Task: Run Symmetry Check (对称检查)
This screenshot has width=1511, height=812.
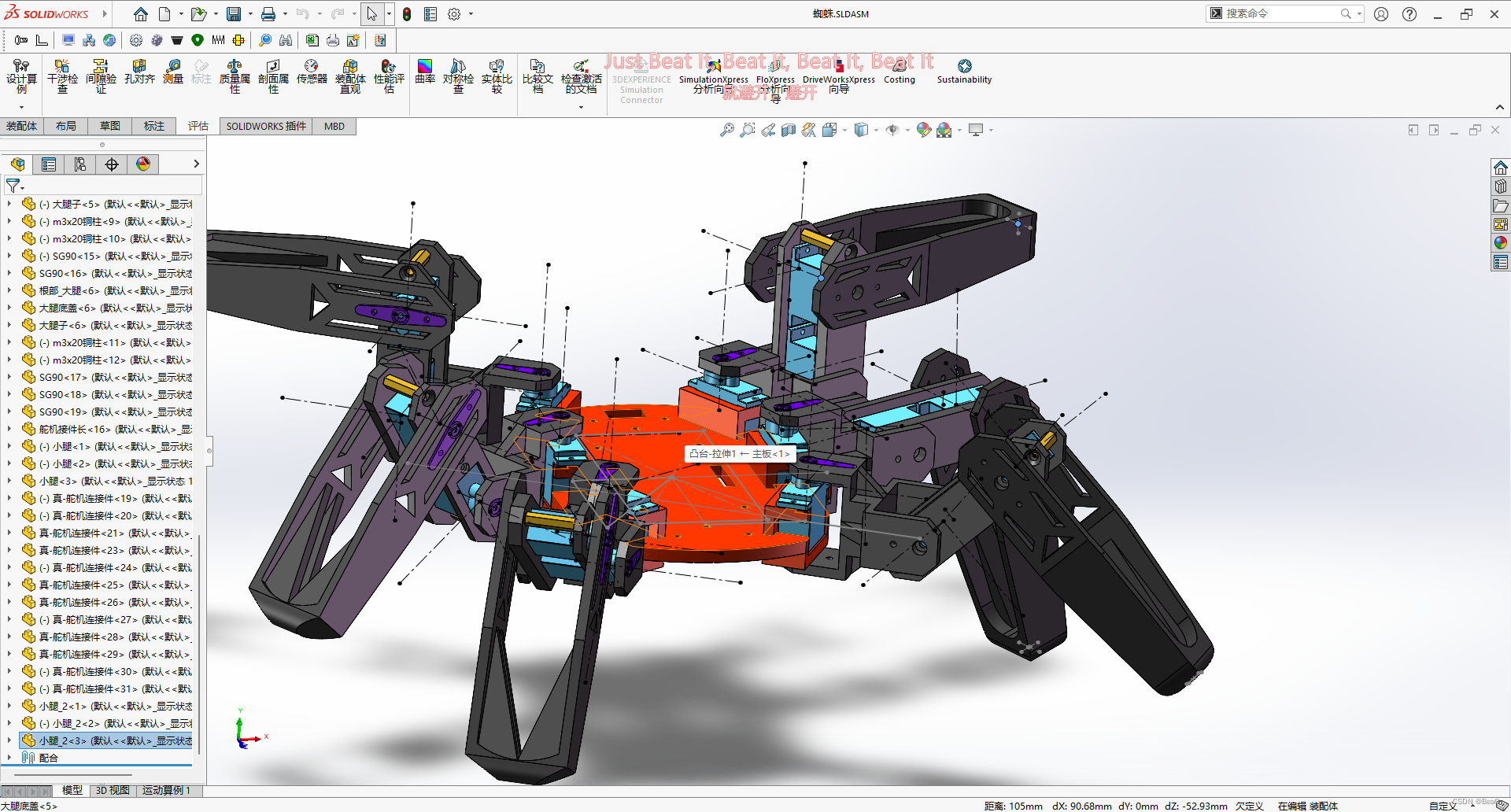Action: 458,76
